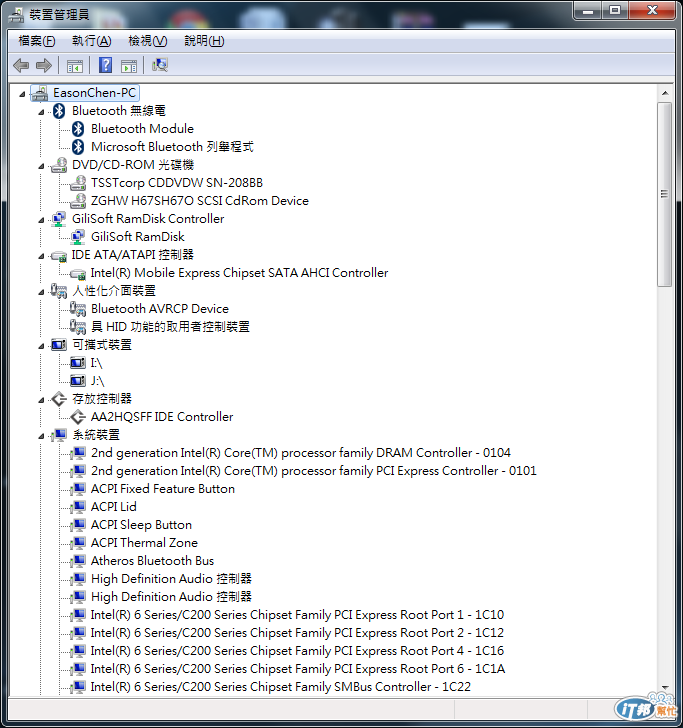Minimize the 裝置管理員 window
The width and height of the screenshot is (683, 728).
pyautogui.click(x=588, y=11)
